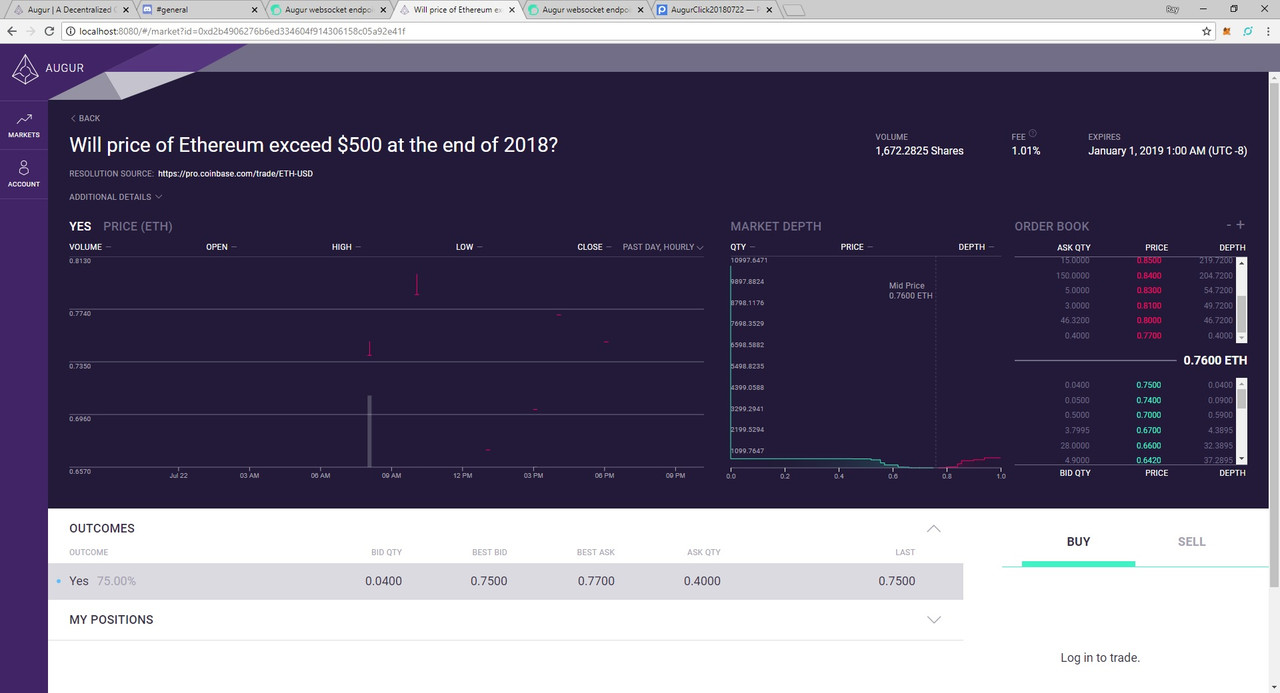Open the Account sidebar section
Viewport: 1280px width, 693px height.
point(24,174)
